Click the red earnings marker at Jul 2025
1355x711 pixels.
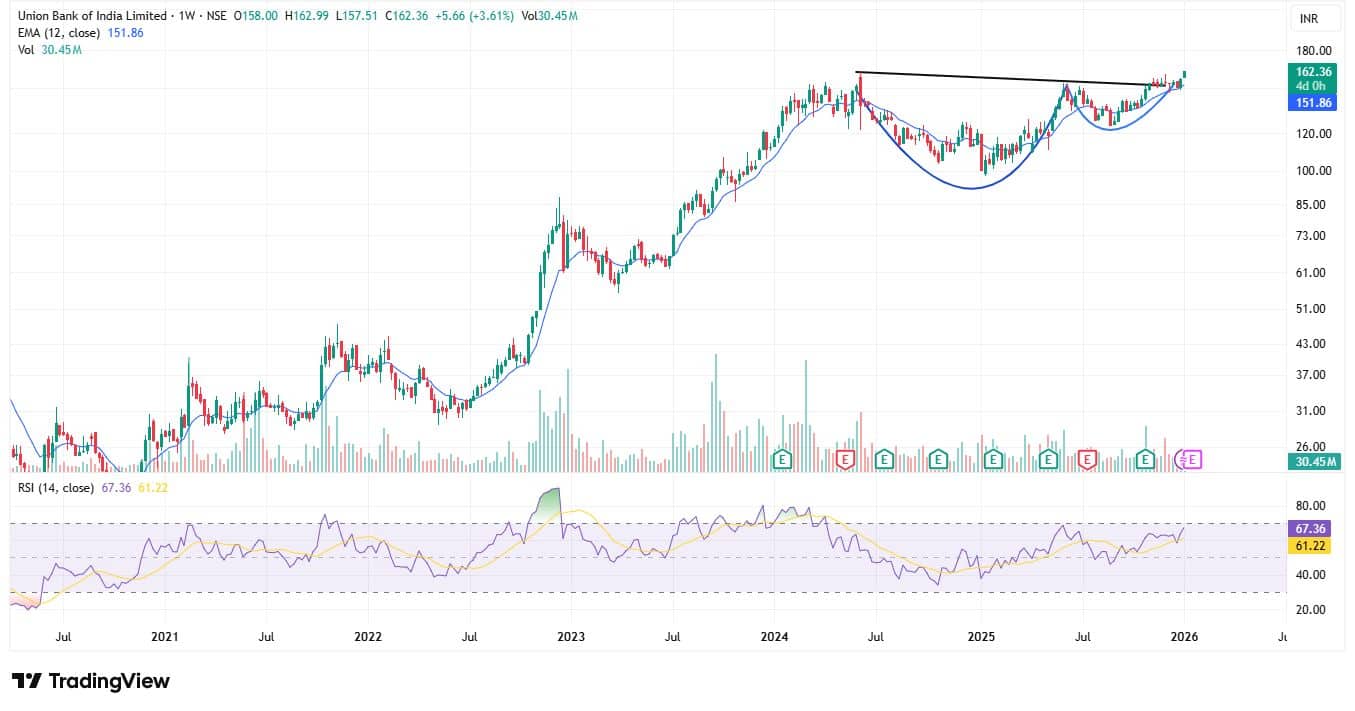pyautogui.click(x=1087, y=459)
